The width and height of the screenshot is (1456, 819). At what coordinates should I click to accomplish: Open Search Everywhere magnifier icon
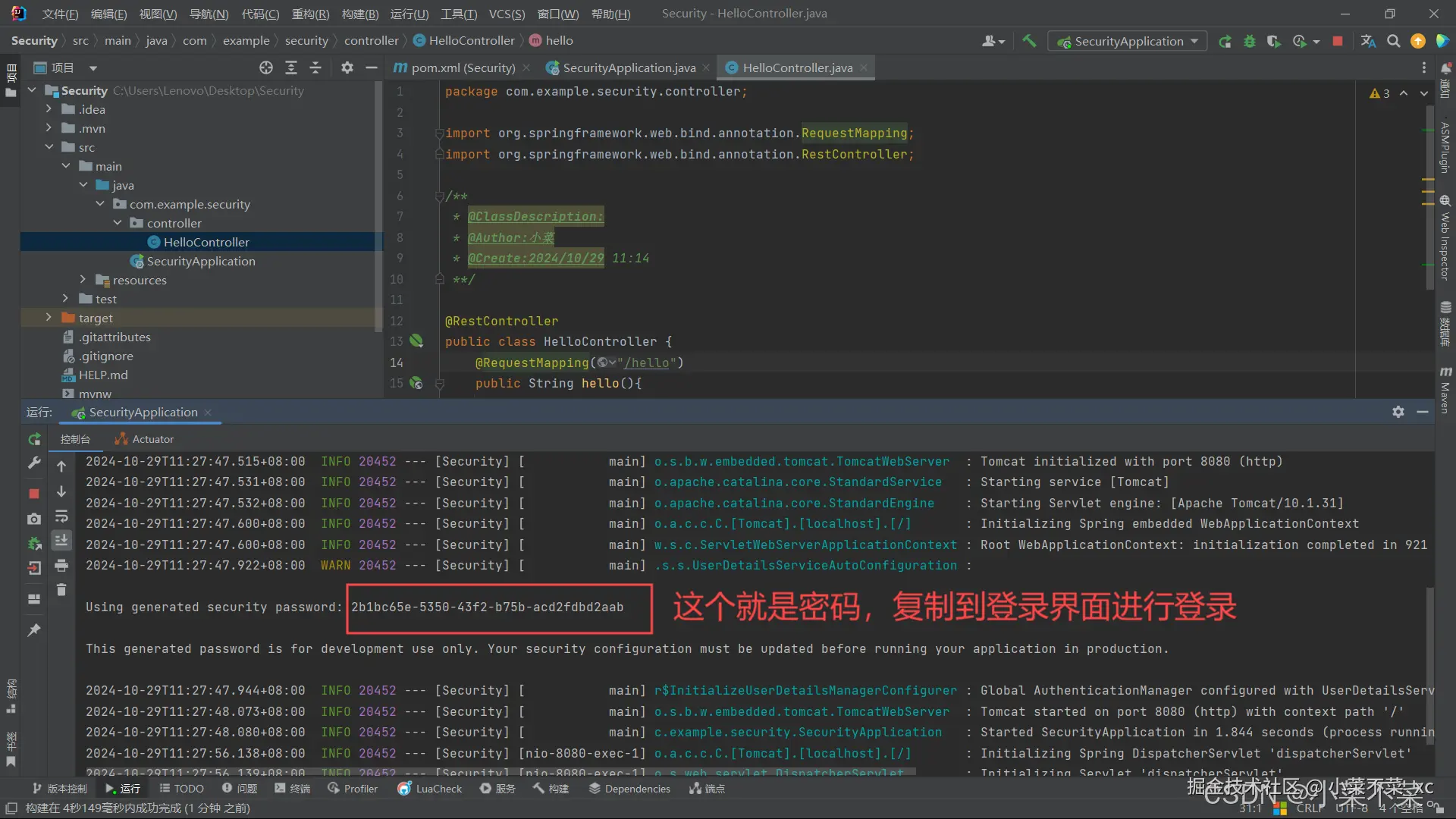[x=1393, y=41]
